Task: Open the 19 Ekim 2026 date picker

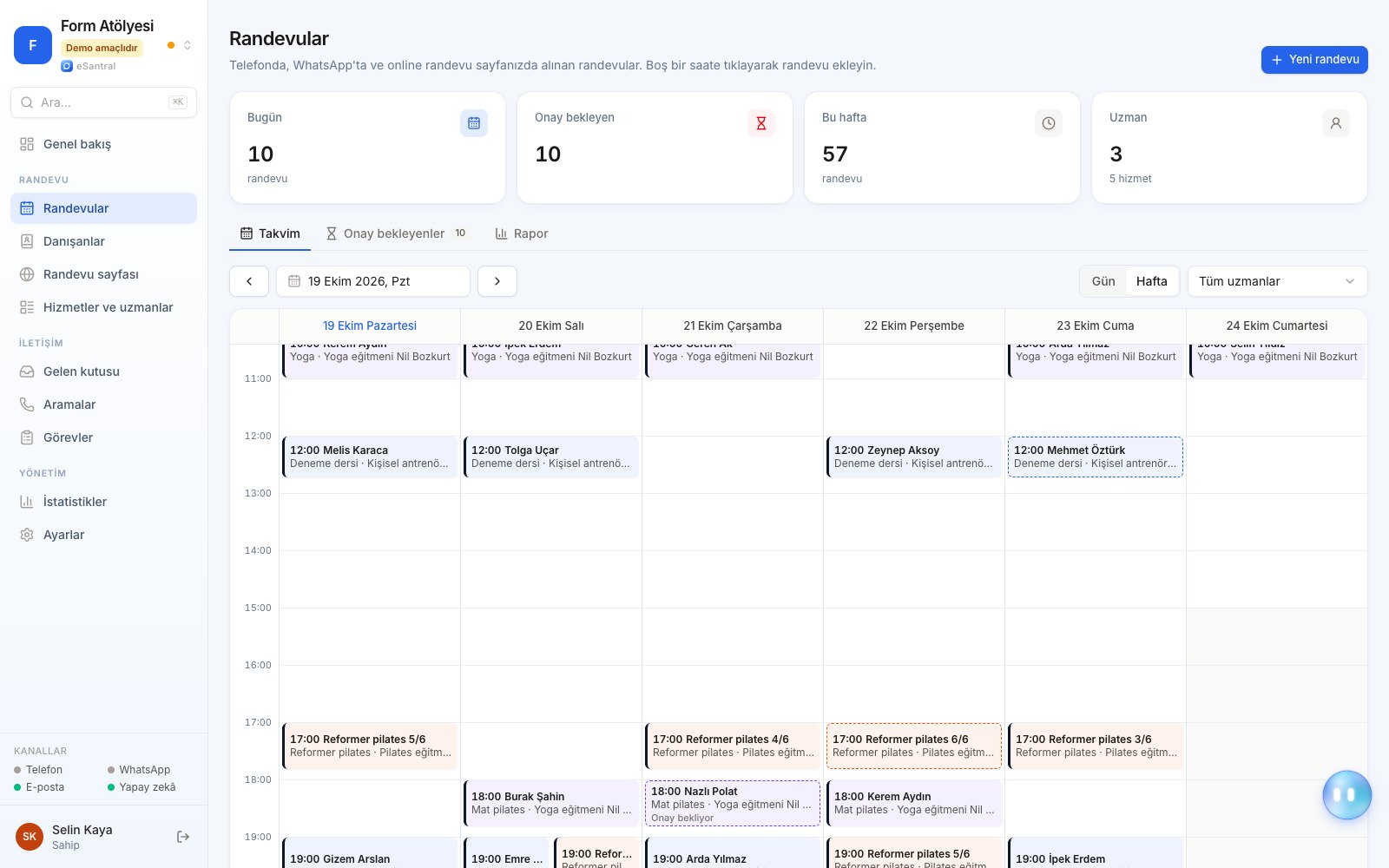Action: (x=373, y=281)
